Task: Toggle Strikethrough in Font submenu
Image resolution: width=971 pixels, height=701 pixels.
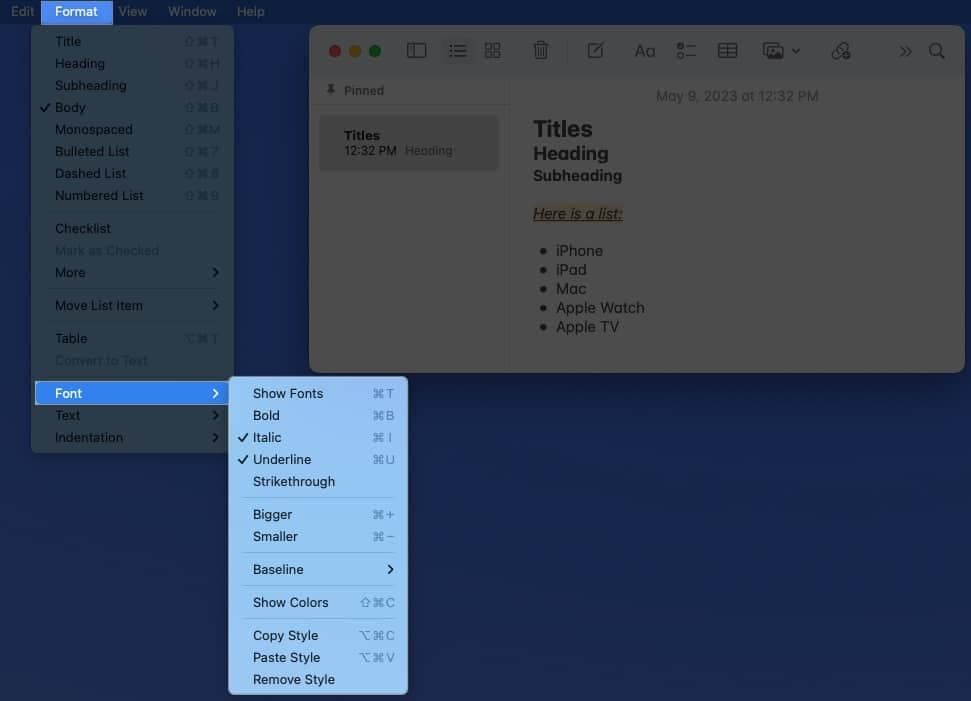Action: coord(318,482)
